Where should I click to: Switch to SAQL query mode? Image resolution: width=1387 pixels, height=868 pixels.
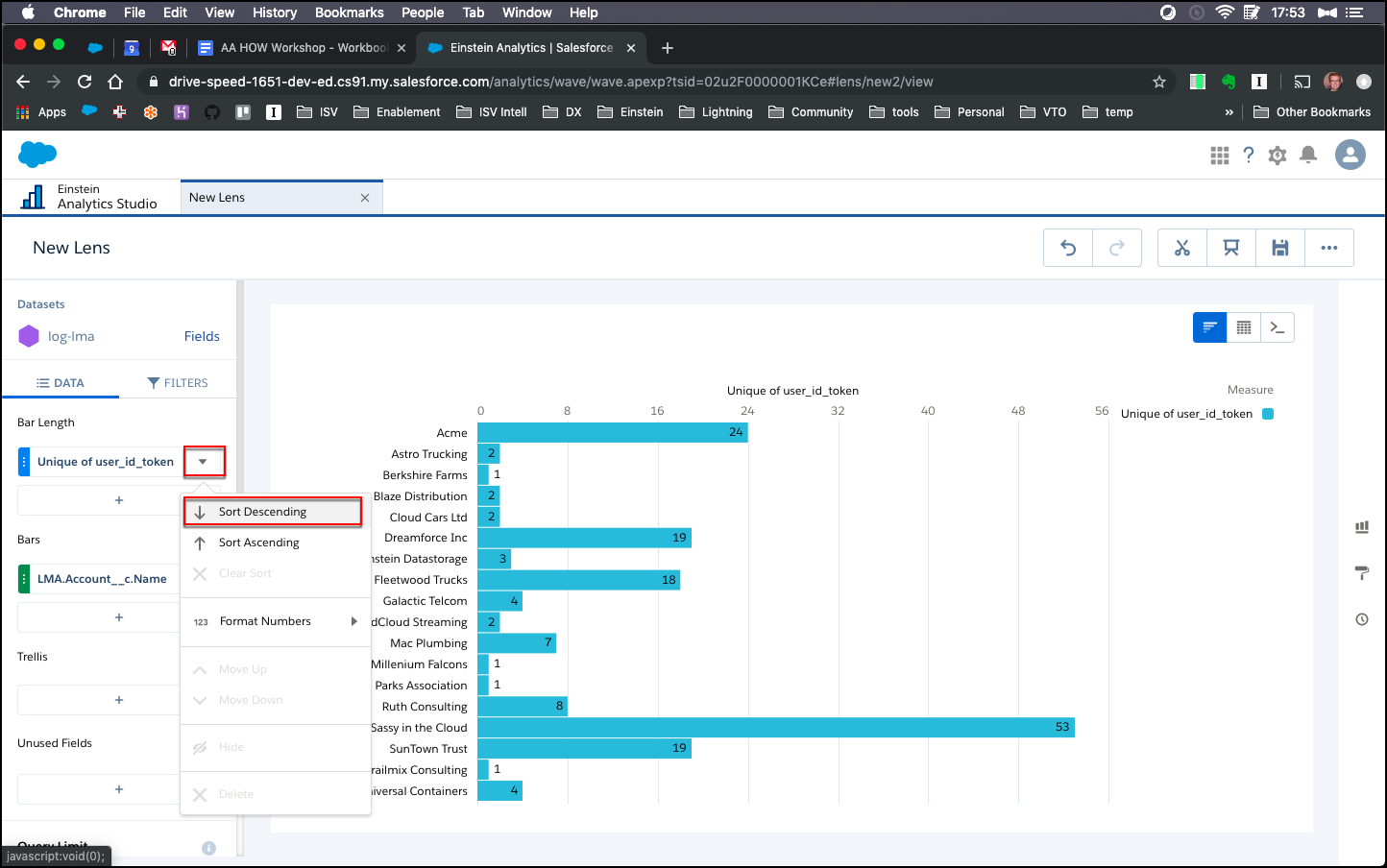(x=1277, y=327)
